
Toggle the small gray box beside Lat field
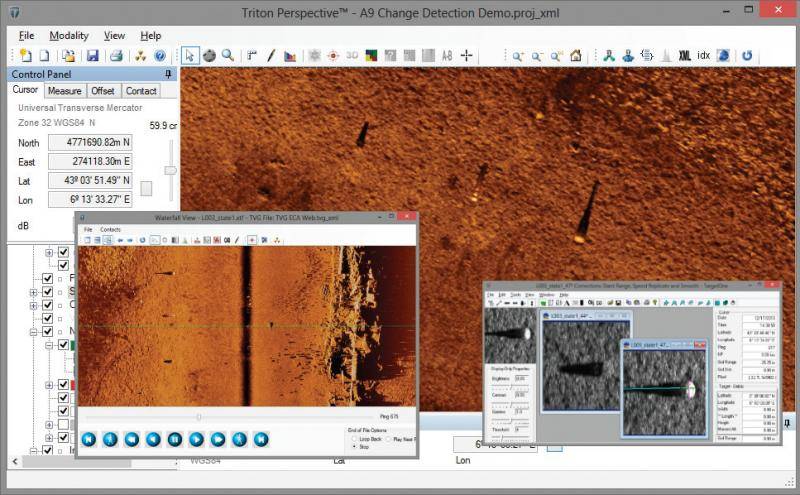tap(146, 188)
